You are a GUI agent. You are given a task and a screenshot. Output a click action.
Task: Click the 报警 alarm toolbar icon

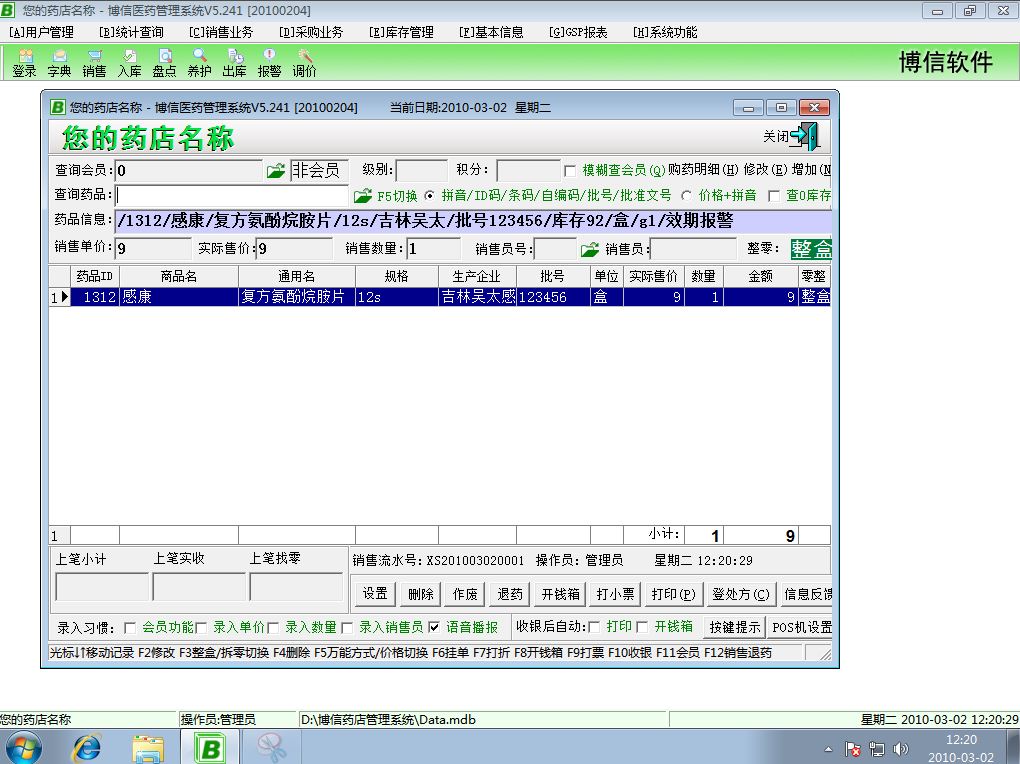coord(269,63)
